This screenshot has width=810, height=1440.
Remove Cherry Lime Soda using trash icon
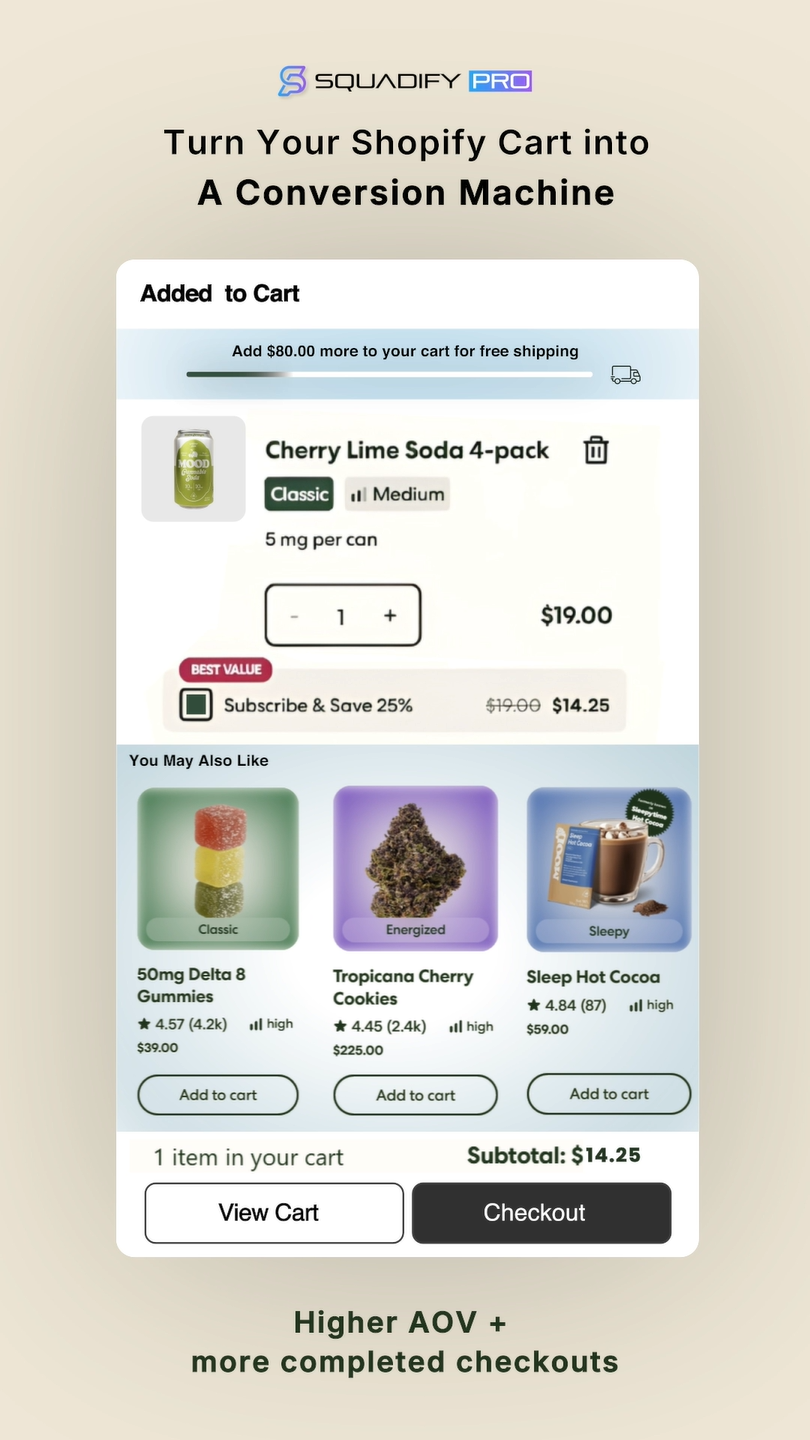pos(596,450)
